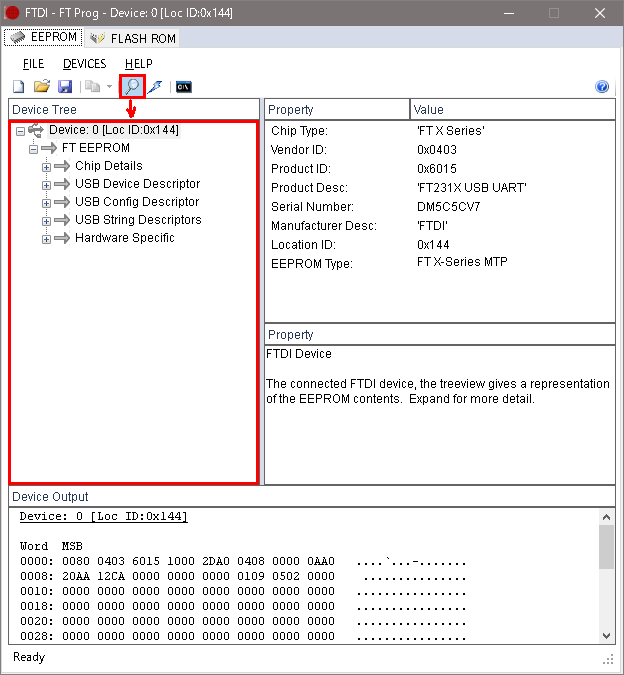The width and height of the screenshot is (624, 675).
Task: Click the Vendor ID value 0x0403
Action: tap(437, 150)
